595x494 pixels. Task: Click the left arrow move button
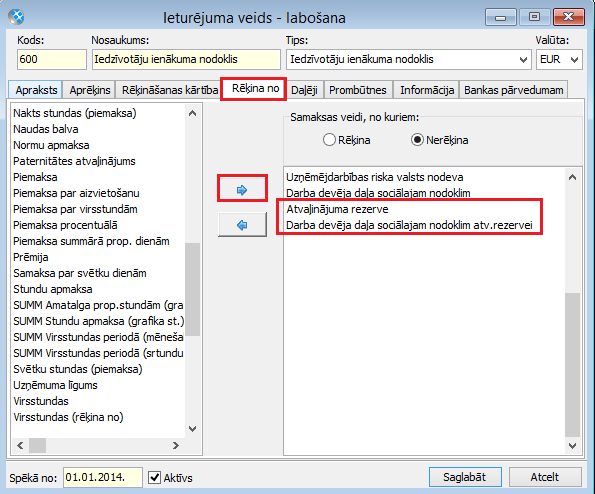[242, 225]
